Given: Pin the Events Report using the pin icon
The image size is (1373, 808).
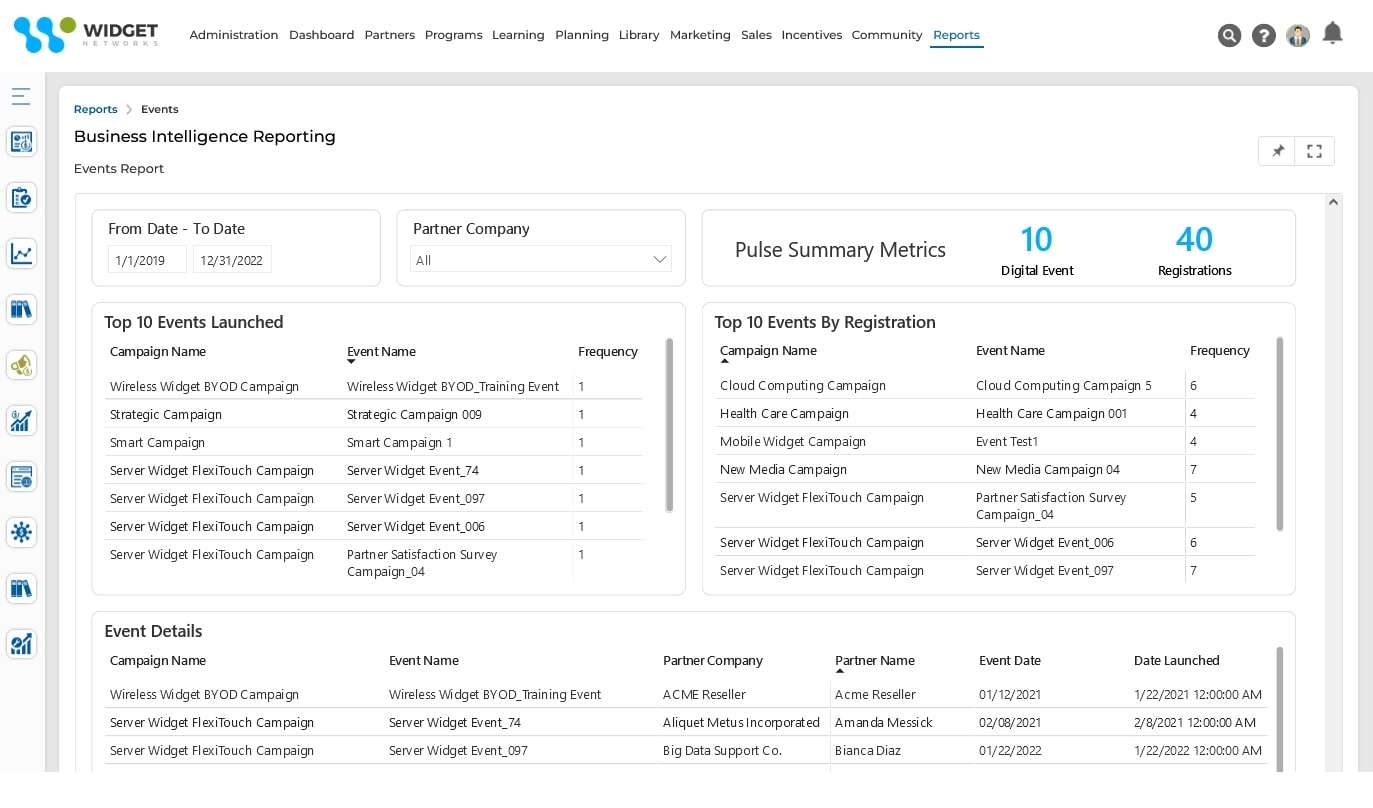Looking at the screenshot, I should click(1277, 150).
